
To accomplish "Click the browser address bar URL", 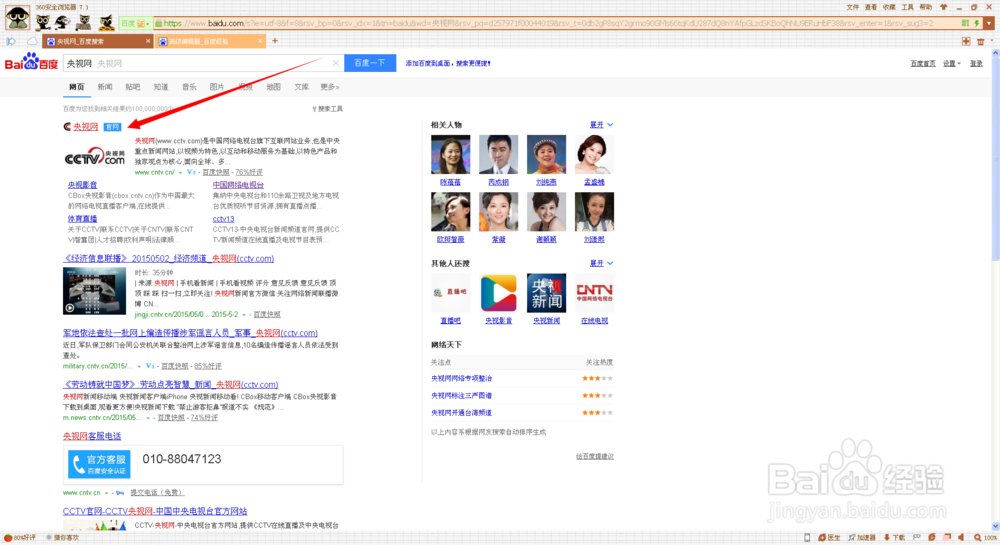I will (x=548, y=23).
